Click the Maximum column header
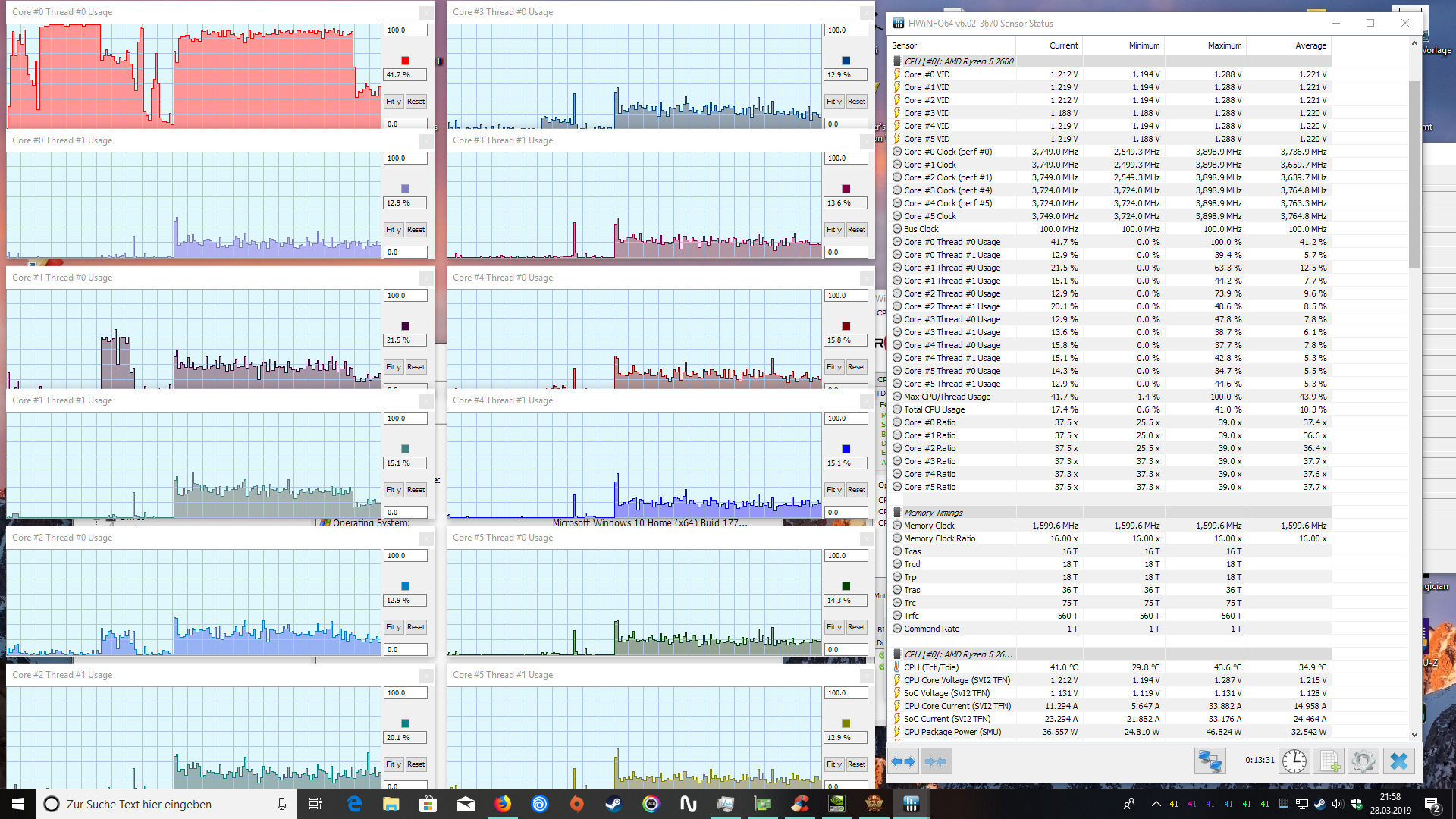 (x=1205, y=45)
